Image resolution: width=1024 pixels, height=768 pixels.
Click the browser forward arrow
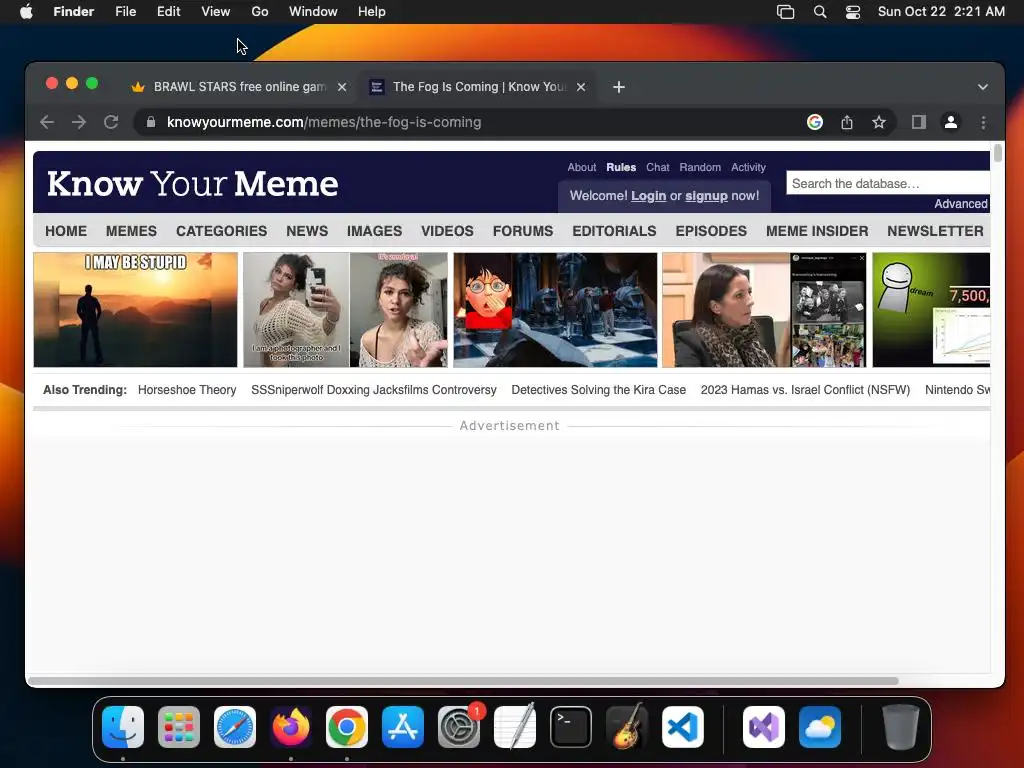(x=79, y=122)
